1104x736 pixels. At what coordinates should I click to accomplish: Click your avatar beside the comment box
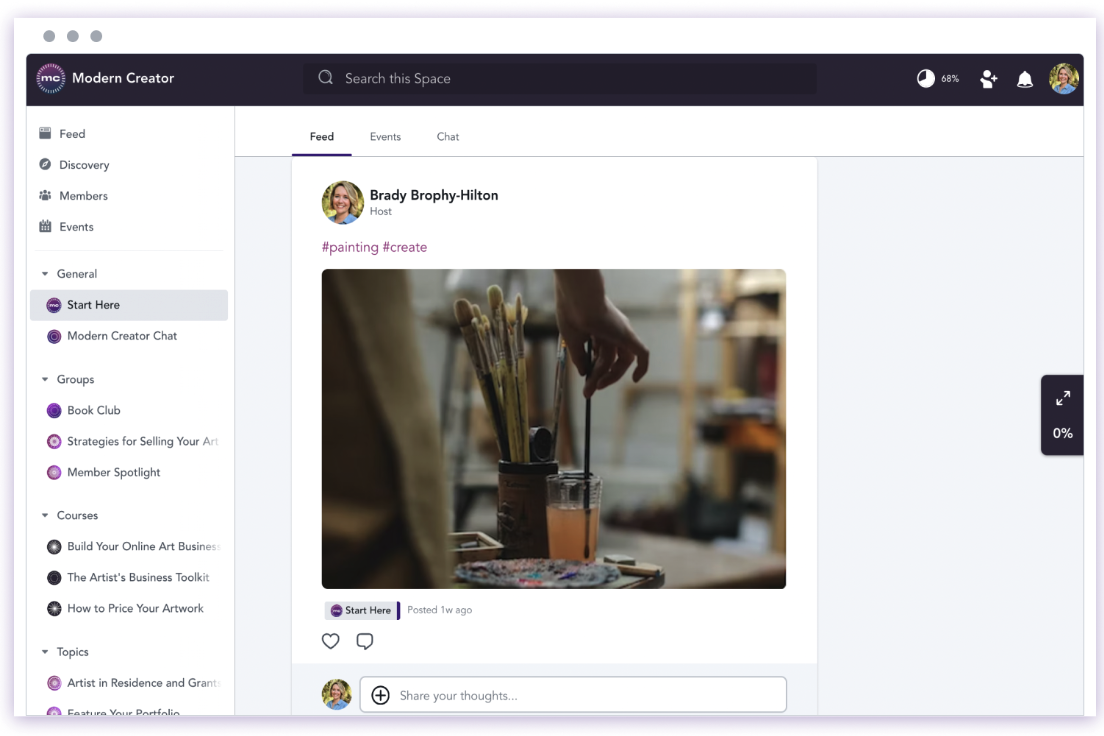(337, 694)
